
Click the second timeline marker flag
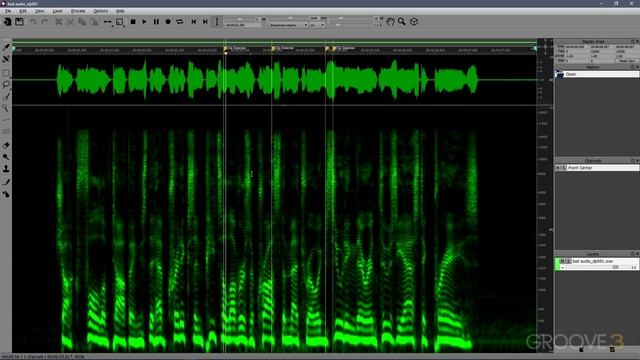click(274, 49)
